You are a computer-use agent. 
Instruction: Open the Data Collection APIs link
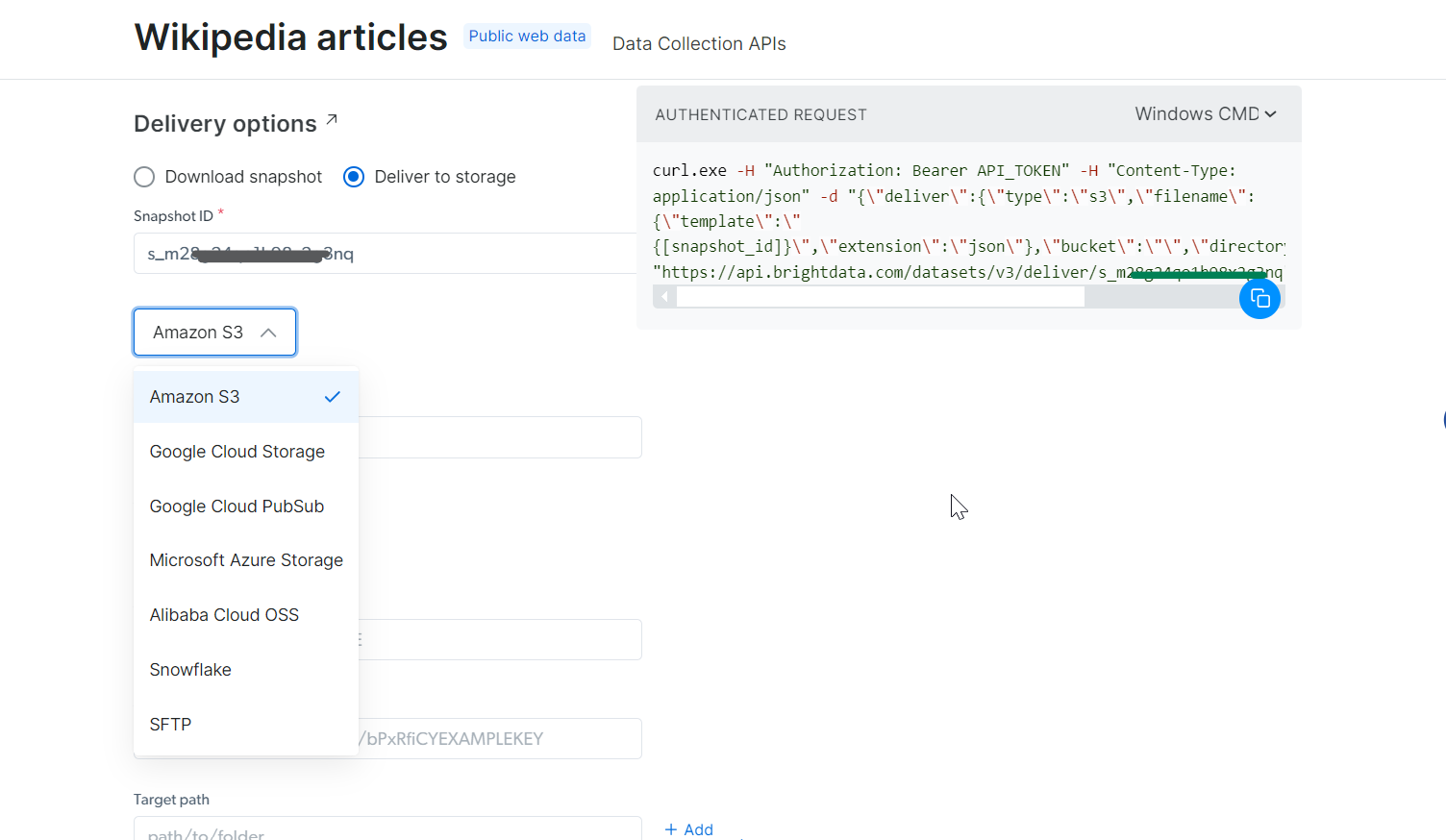pos(699,43)
